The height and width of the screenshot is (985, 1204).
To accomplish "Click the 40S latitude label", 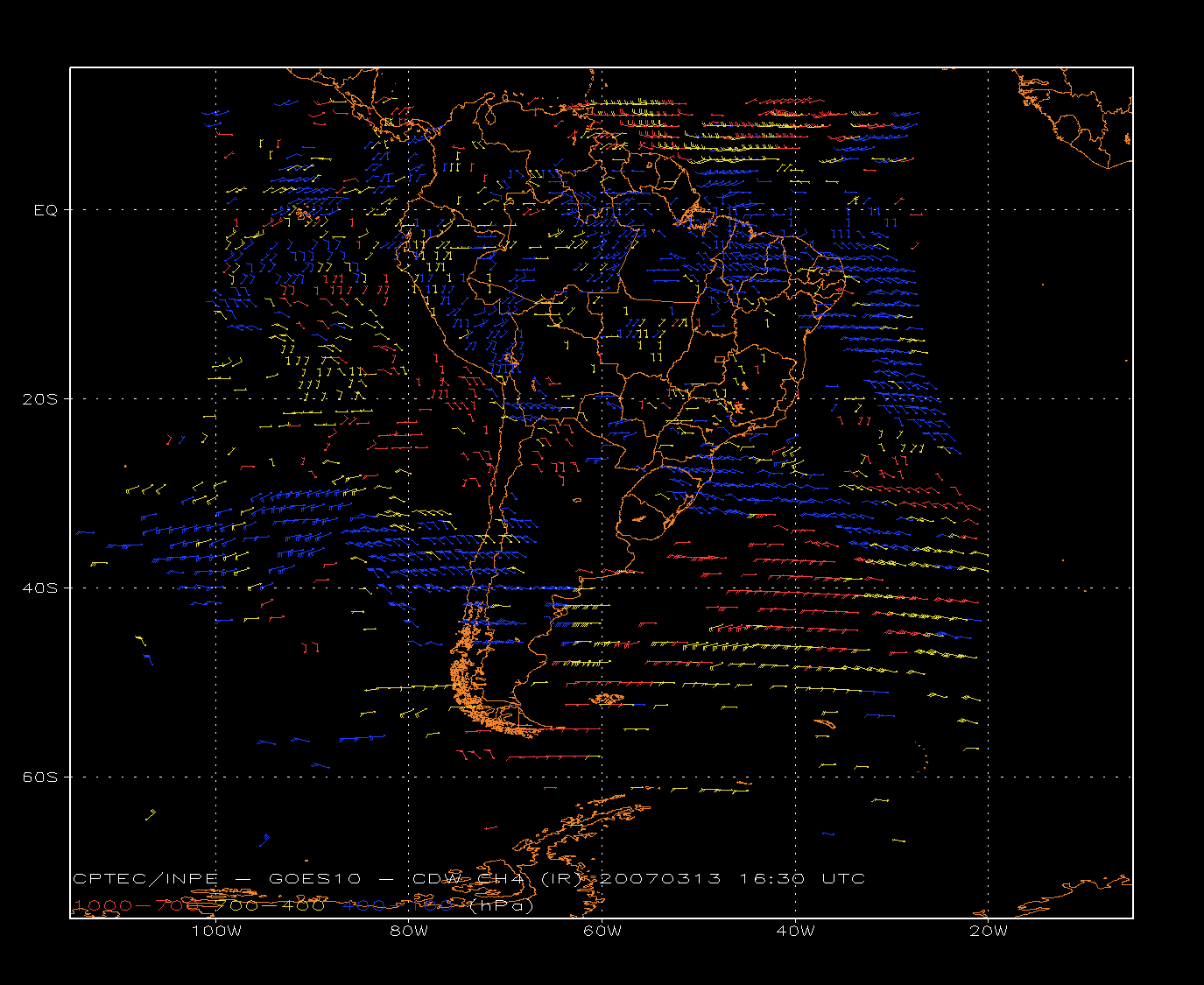I will [x=39, y=587].
